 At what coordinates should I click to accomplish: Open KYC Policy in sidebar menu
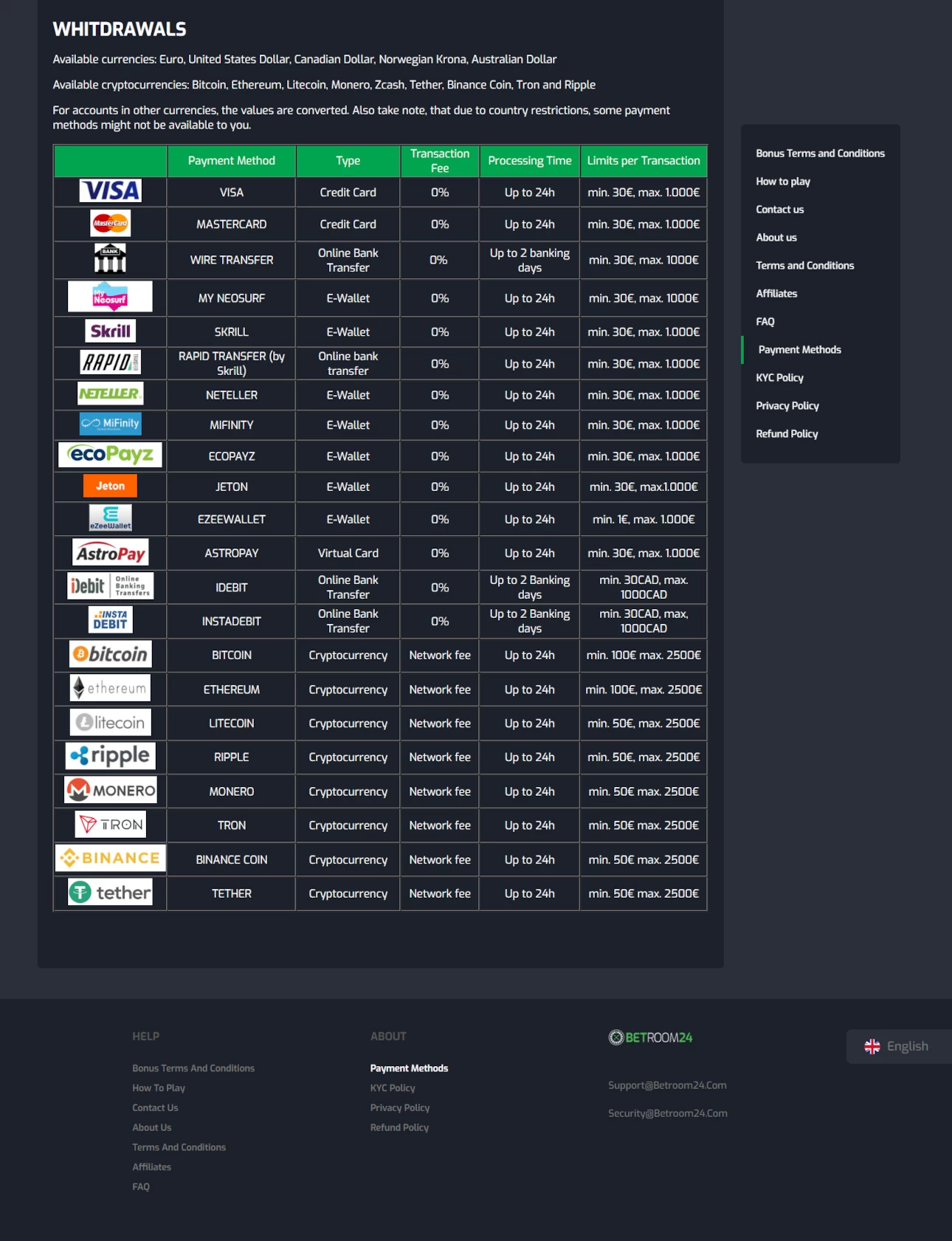pos(779,378)
